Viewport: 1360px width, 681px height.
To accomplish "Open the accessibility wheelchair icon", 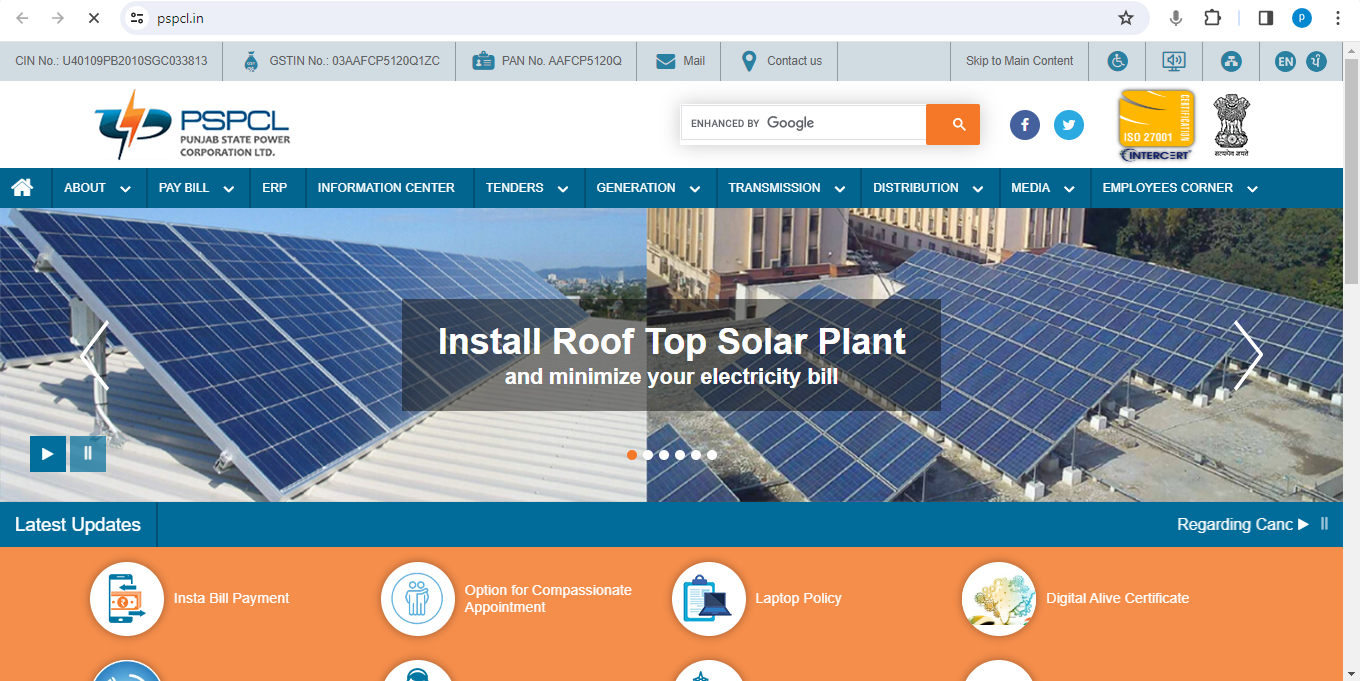I will pyautogui.click(x=1118, y=61).
